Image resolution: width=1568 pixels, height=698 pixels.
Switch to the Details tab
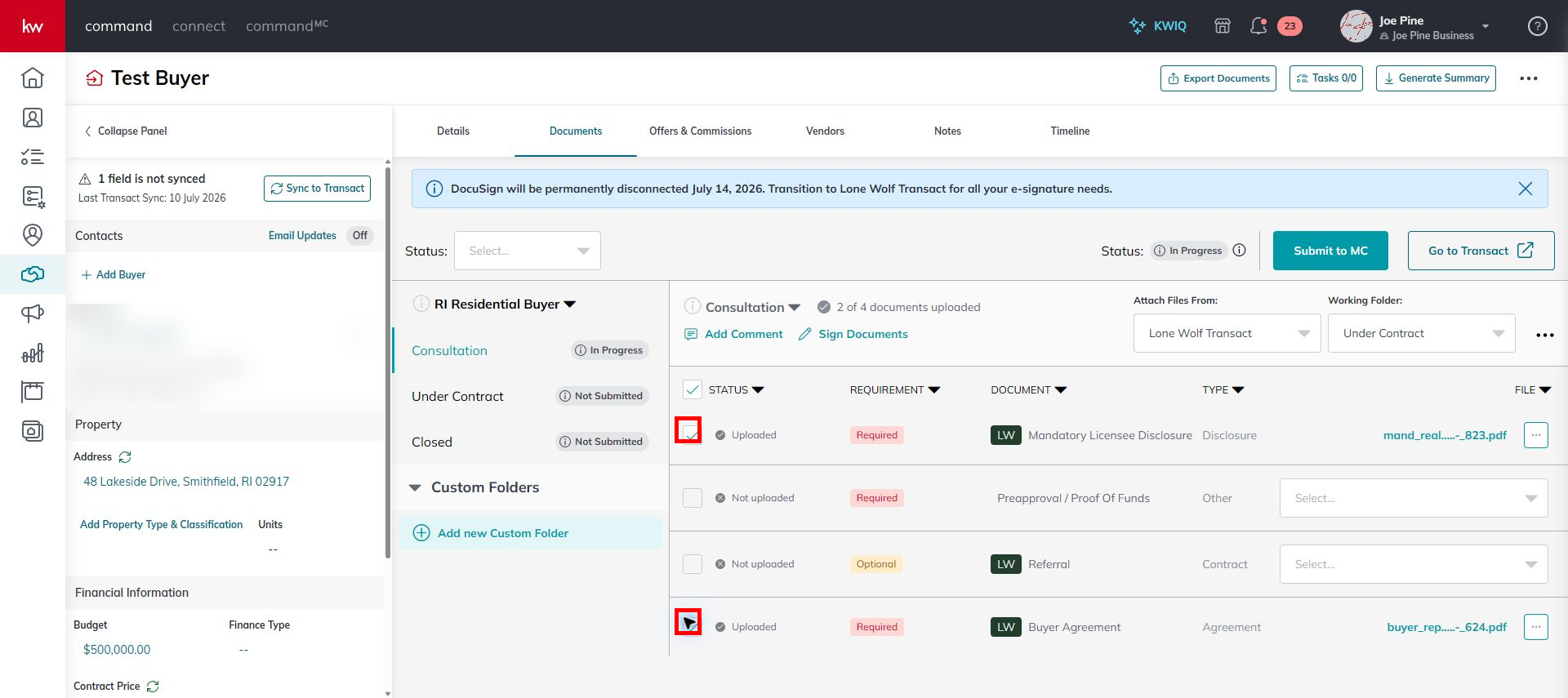coord(453,131)
